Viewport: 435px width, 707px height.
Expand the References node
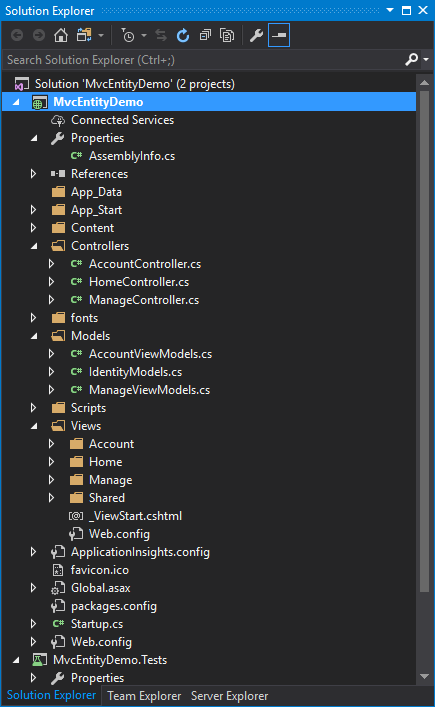click(x=33, y=174)
